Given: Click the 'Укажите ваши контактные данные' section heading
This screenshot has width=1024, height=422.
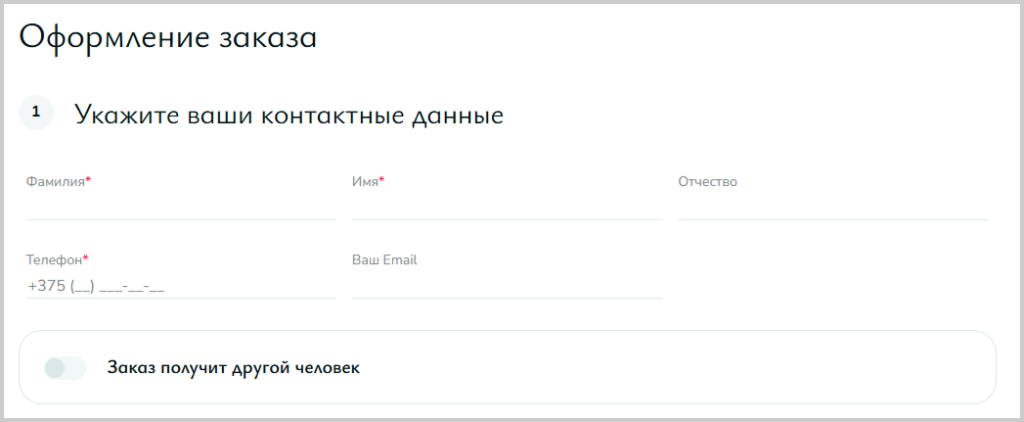Looking at the screenshot, I should pyautogui.click(x=289, y=114).
